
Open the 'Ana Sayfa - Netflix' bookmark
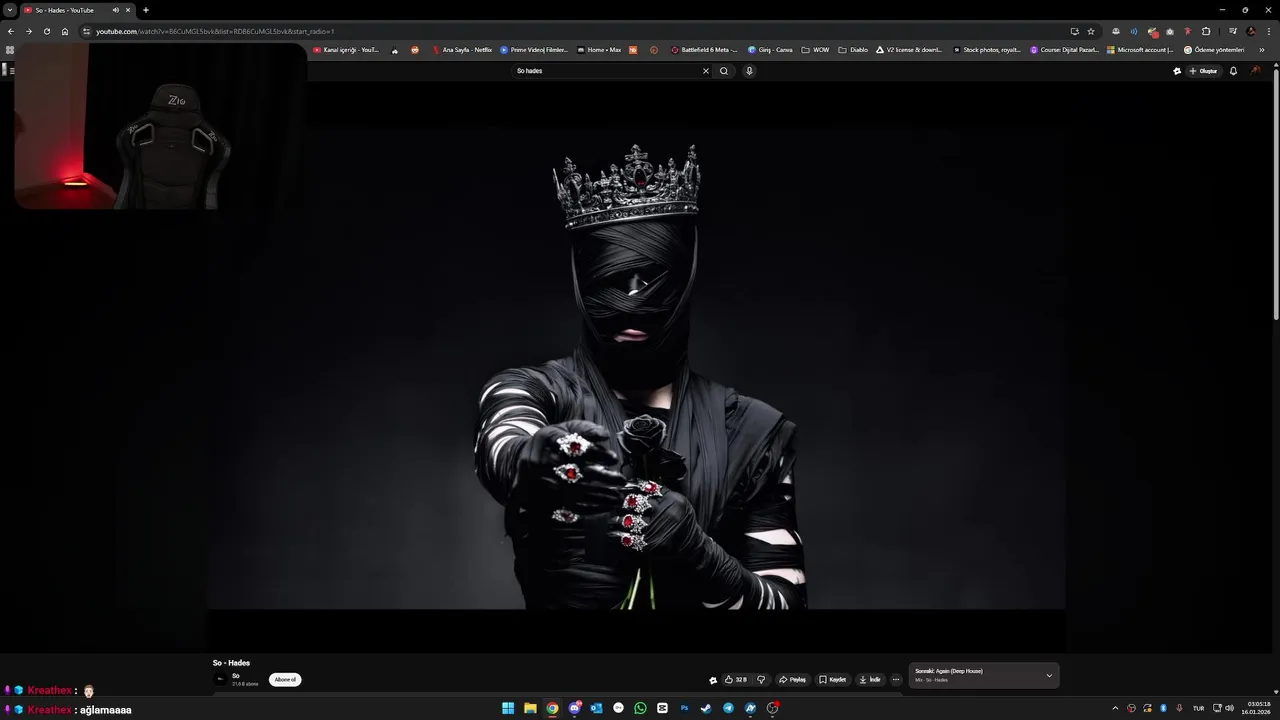tap(461, 50)
